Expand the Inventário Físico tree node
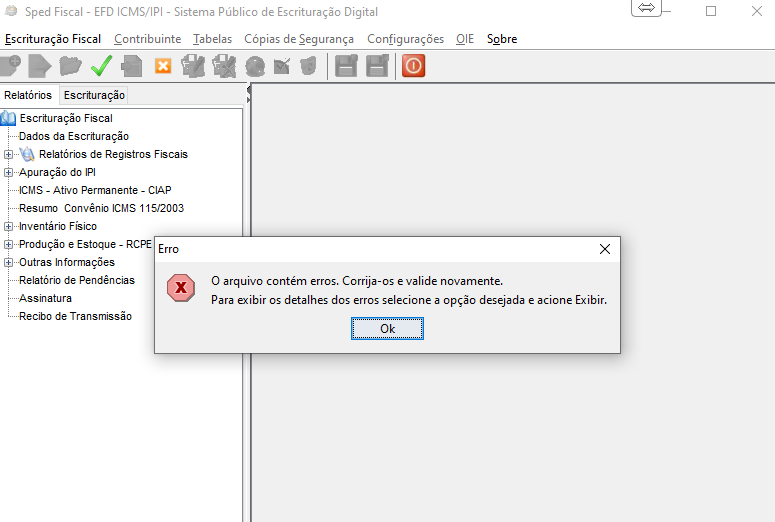775x522 pixels. [x=9, y=226]
